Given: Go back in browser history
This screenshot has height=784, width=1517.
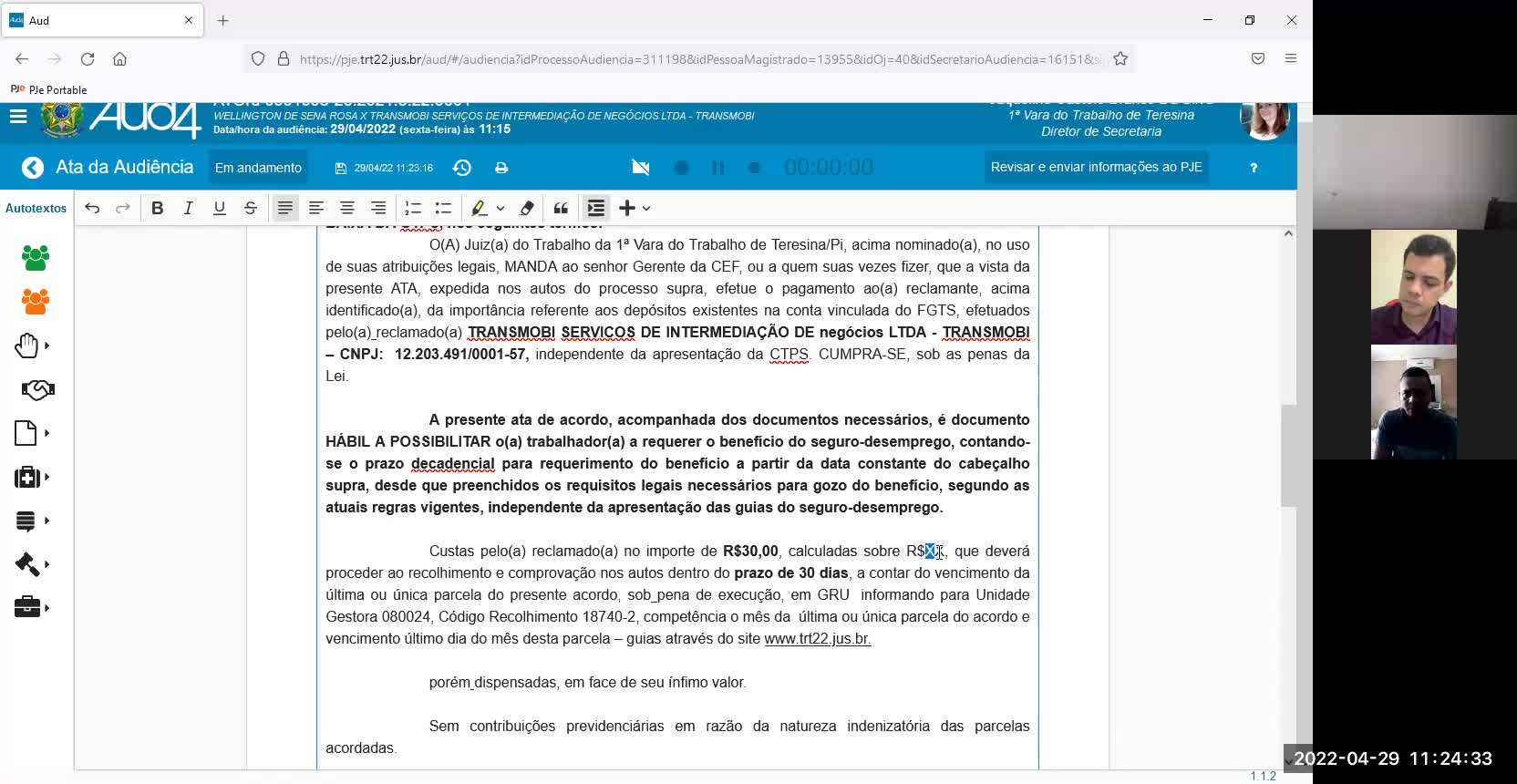Looking at the screenshot, I should click(22, 58).
